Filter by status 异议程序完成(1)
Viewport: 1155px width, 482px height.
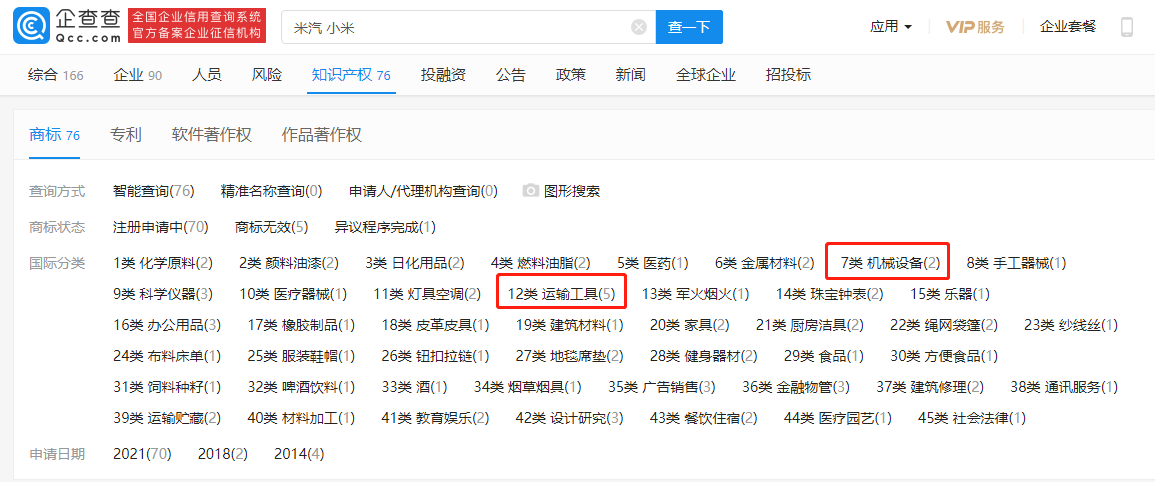[x=385, y=227]
